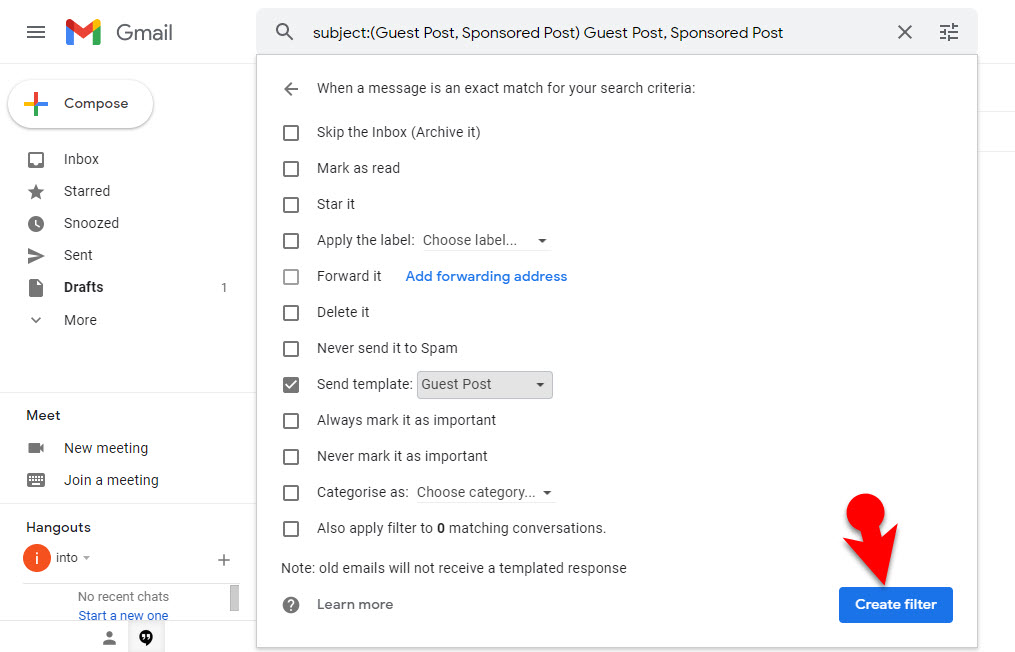Viewport: 1015px width, 652px height.
Task: Click Add forwarding address link
Action: [x=486, y=277]
